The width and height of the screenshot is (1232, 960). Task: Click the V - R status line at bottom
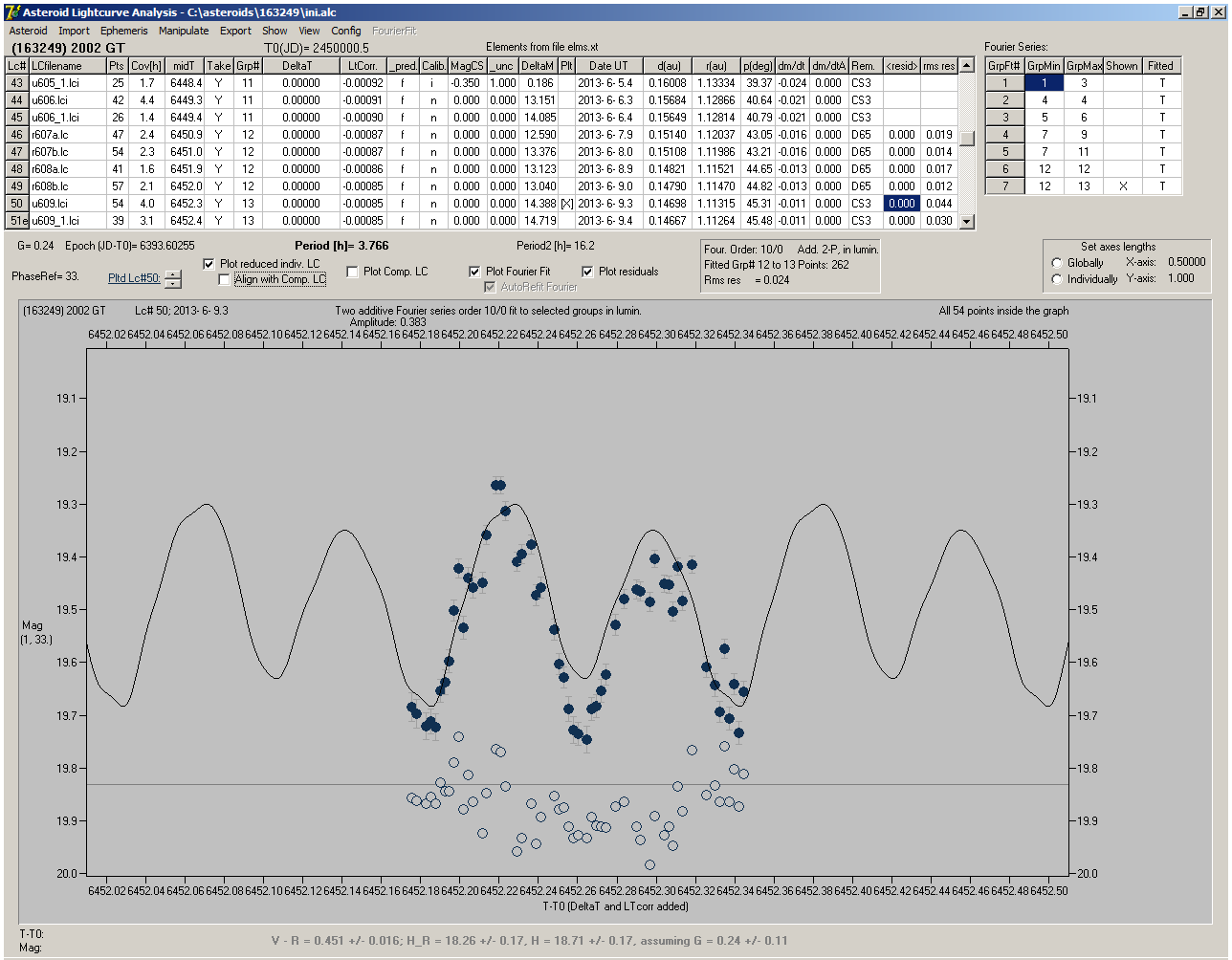click(530, 941)
